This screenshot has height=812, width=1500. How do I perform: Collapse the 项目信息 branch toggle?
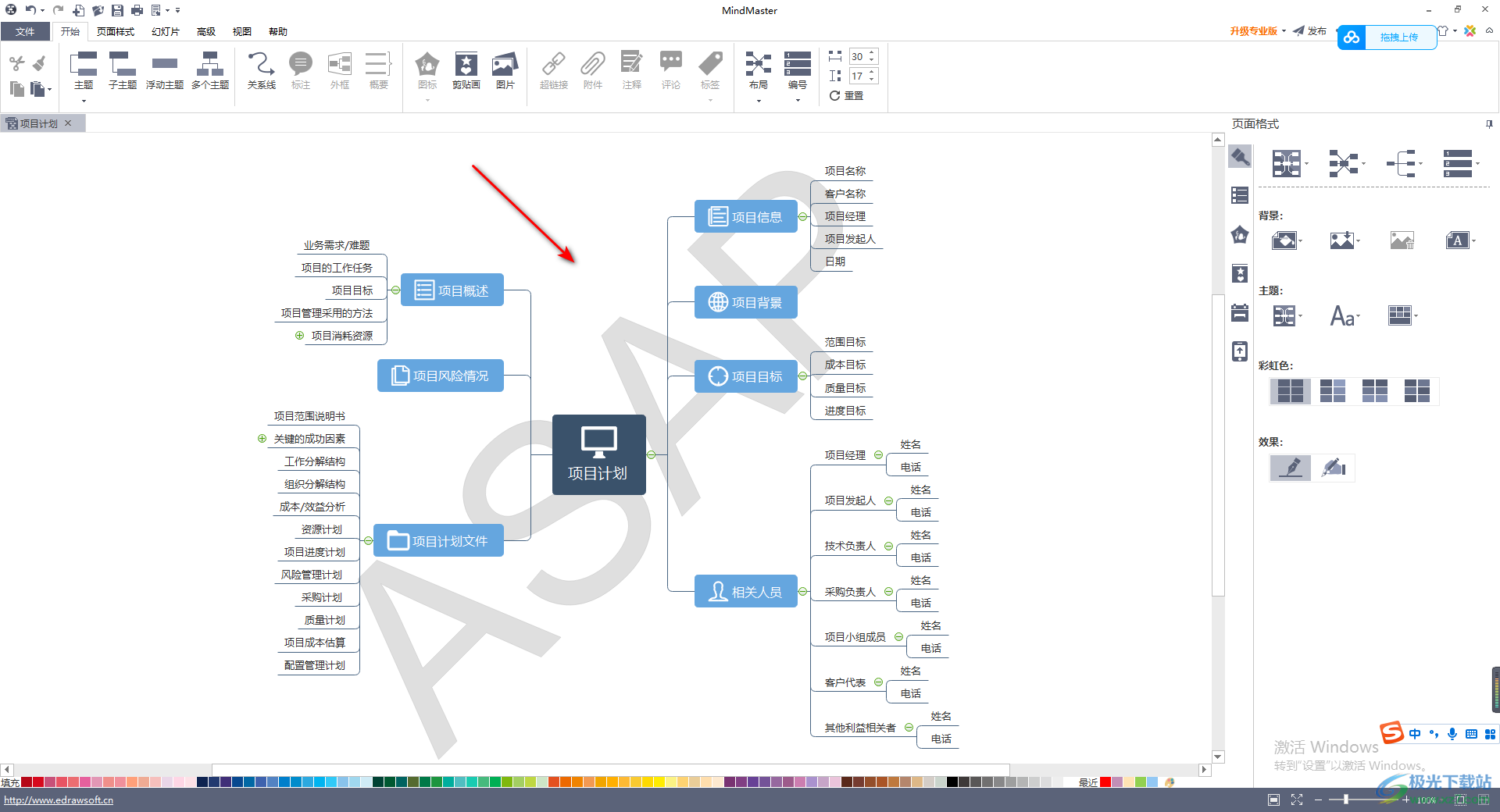(x=802, y=217)
